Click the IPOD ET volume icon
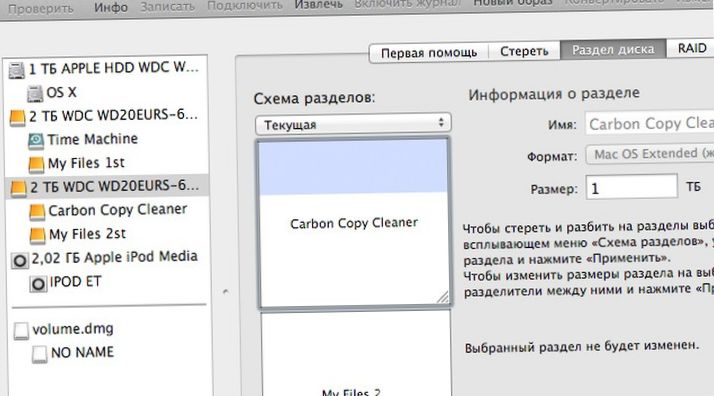This screenshot has width=714, height=396. (38, 284)
